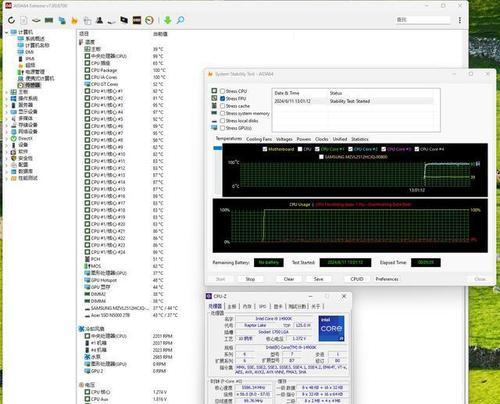This screenshot has height=404, width=500.
Task: Expand the DirectX tree node
Action: point(6,138)
